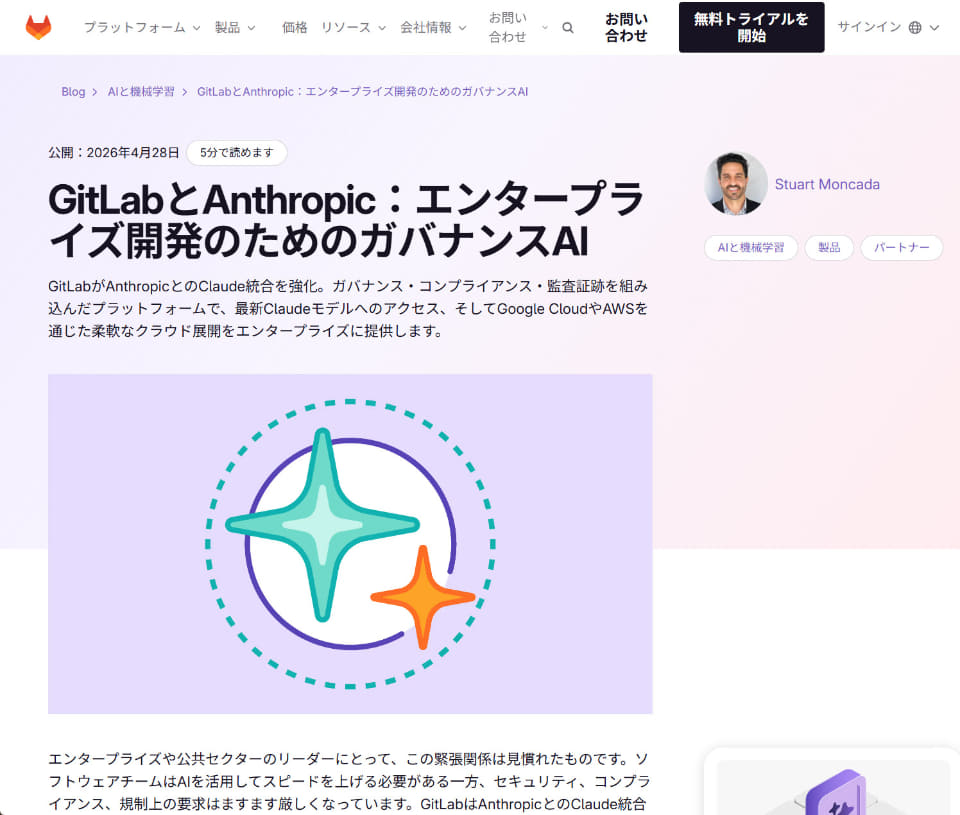Image resolution: width=960 pixels, height=815 pixels.
Task: Click the bold お問い合わせ link
Action: [626, 28]
